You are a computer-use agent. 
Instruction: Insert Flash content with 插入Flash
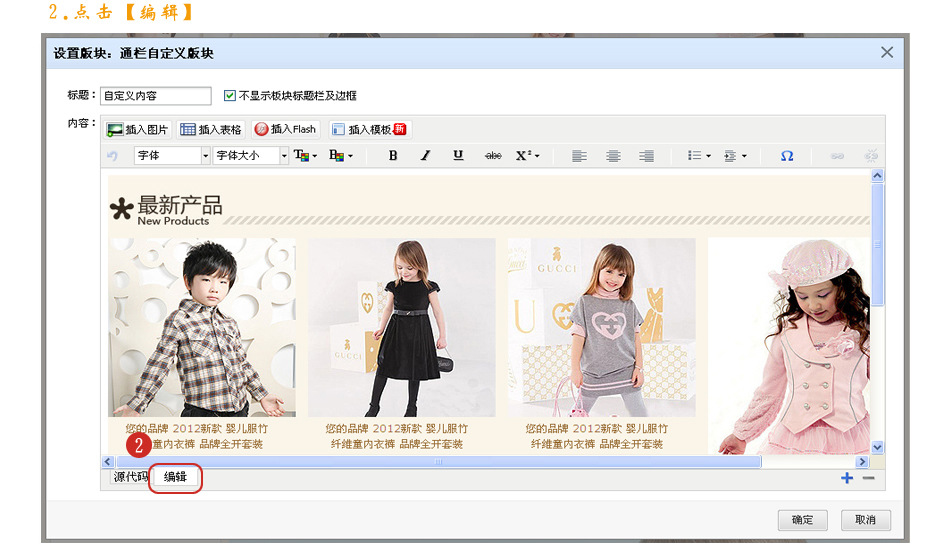coord(285,129)
